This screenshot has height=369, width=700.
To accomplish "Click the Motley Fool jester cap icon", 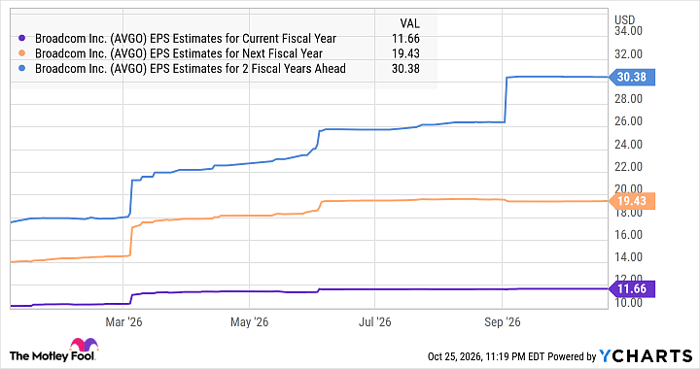I will click(x=83, y=344).
